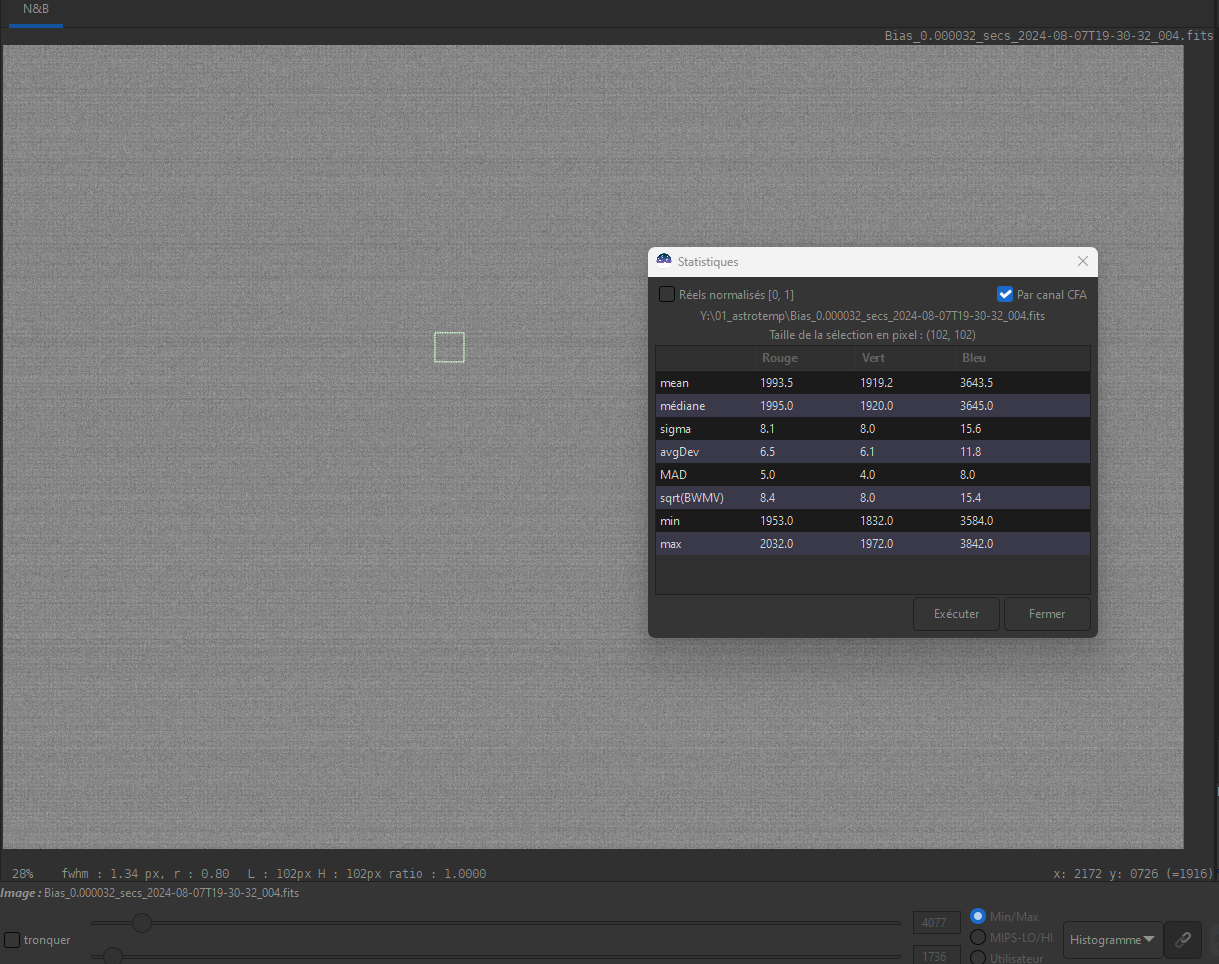Click the selection rectangle on the image
This screenshot has height=964, width=1219.
click(x=449, y=347)
